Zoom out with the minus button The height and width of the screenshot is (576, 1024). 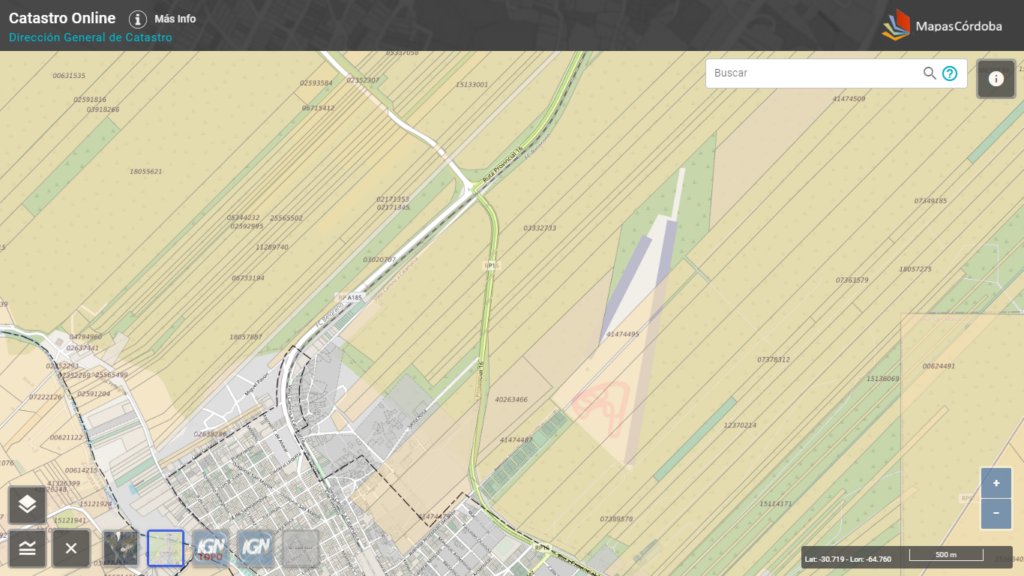click(996, 513)
